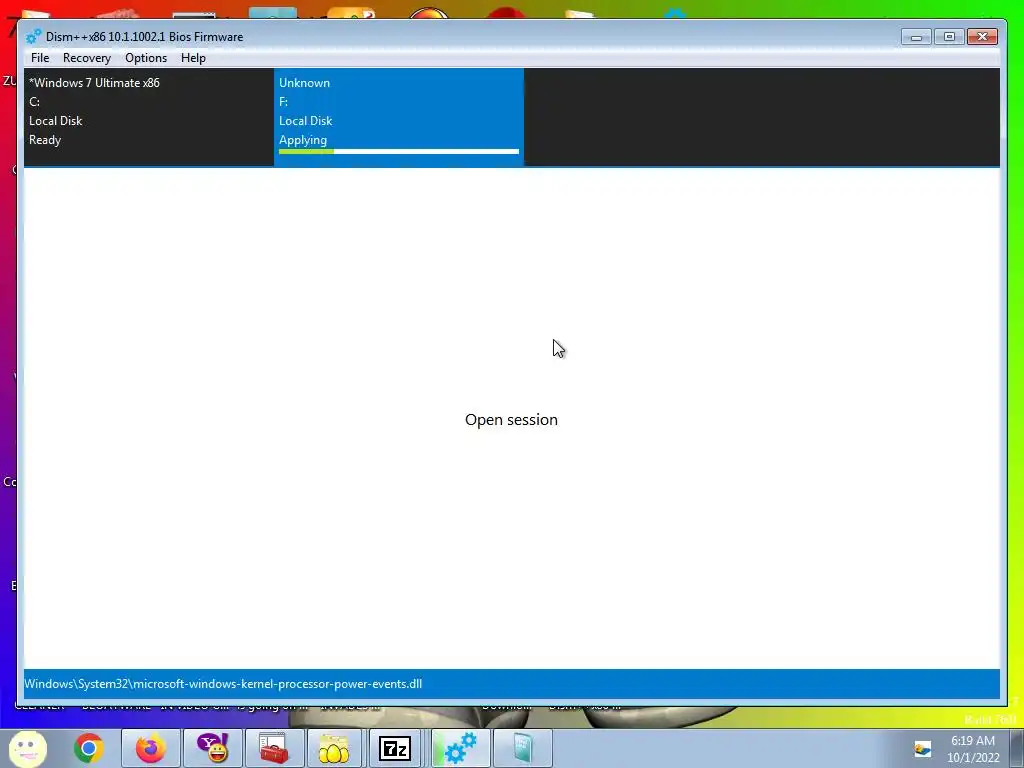1024x768 pixels.
Task: Click the status bar file path text
Action: [223, 684]
